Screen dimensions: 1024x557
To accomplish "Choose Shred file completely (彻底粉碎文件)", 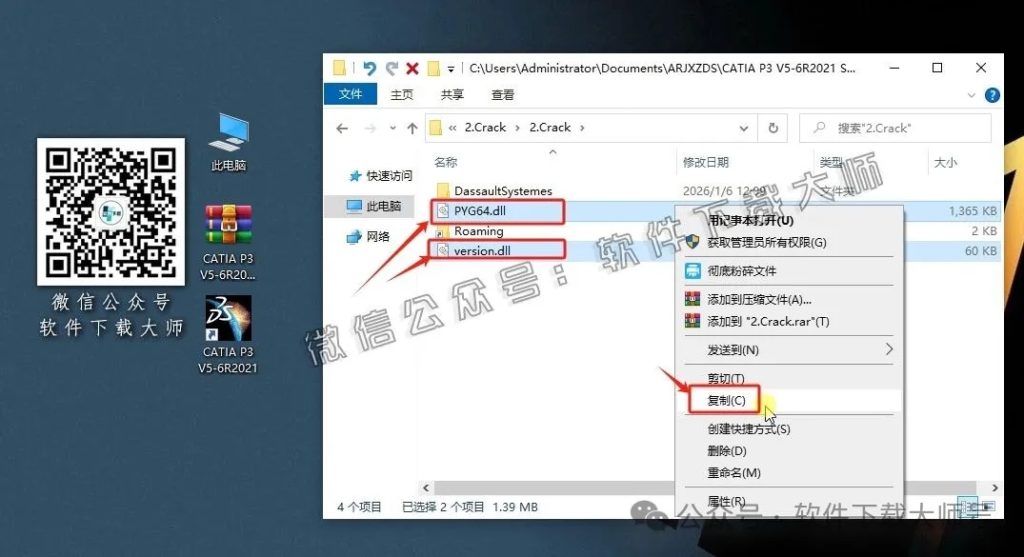I will coord(789,271).
